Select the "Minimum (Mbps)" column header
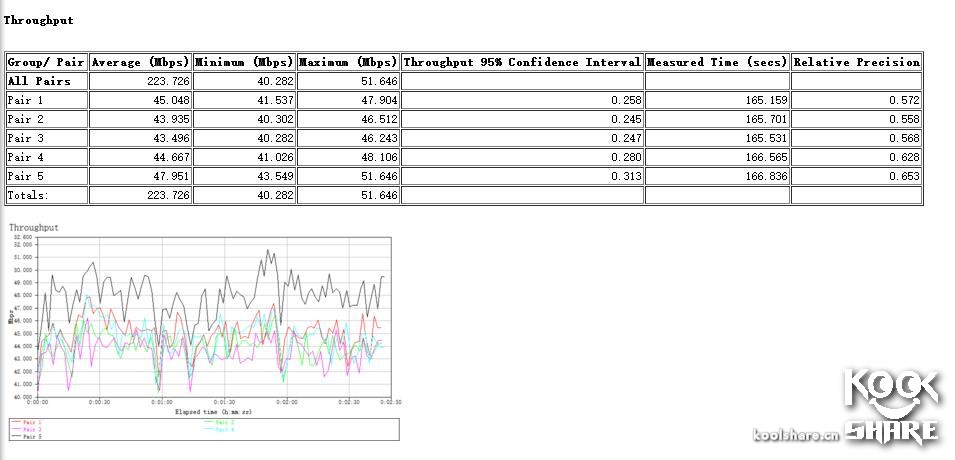The height and width of the screenshot is (460, 955). 244,62
